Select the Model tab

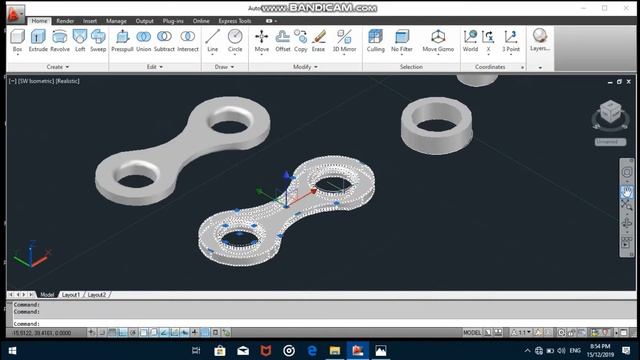(47, 295)
